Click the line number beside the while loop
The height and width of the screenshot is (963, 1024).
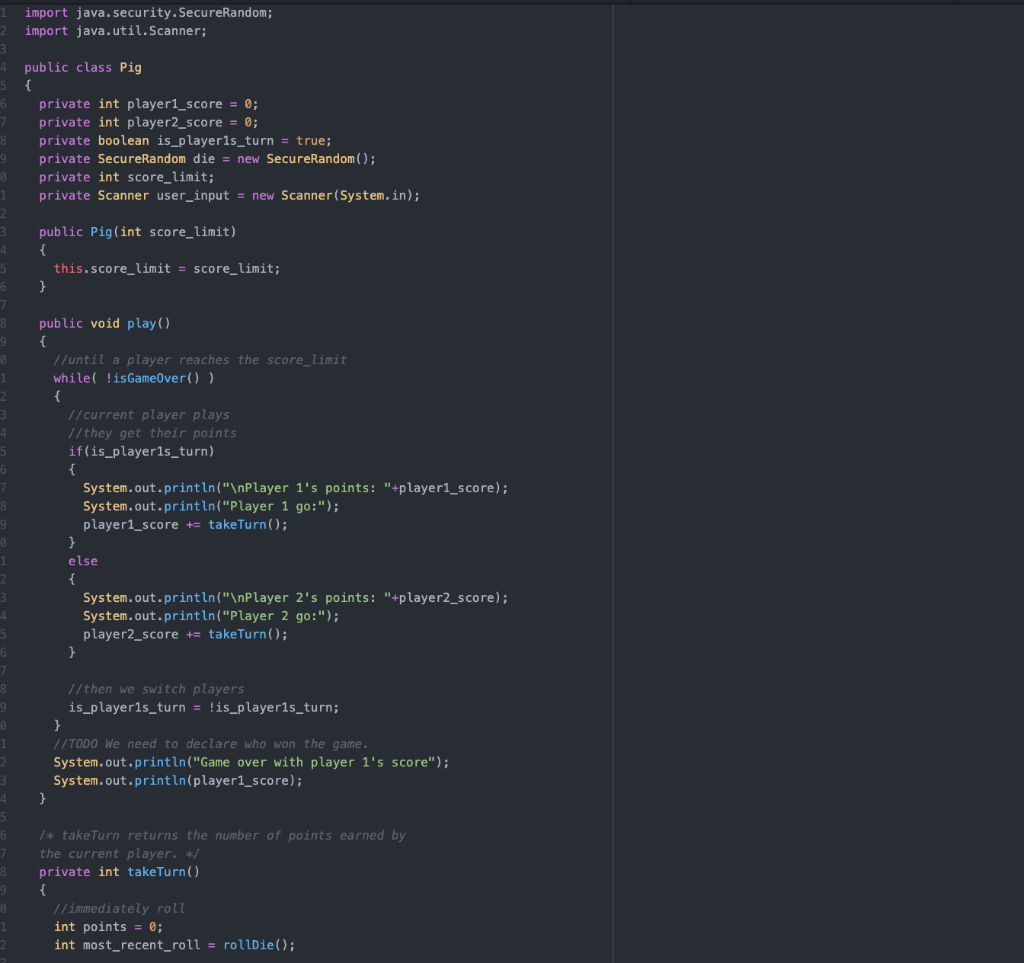(x=4, y=377)
